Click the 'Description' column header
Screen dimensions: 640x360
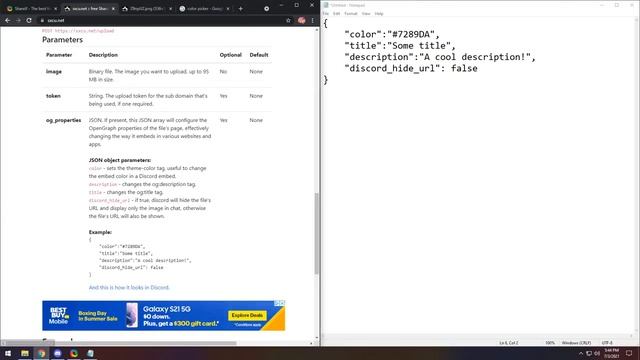tap(103, 55)
